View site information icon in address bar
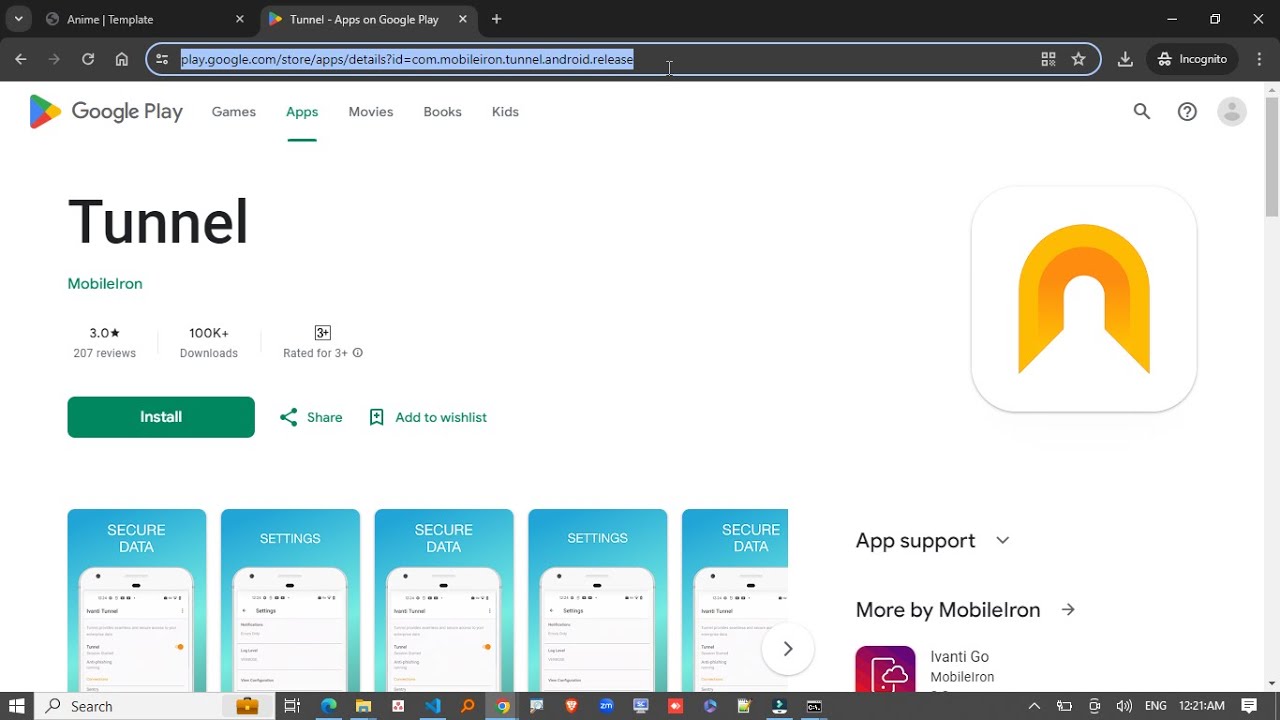Screen dimensions: 1280x720 [x=162, y=59]
